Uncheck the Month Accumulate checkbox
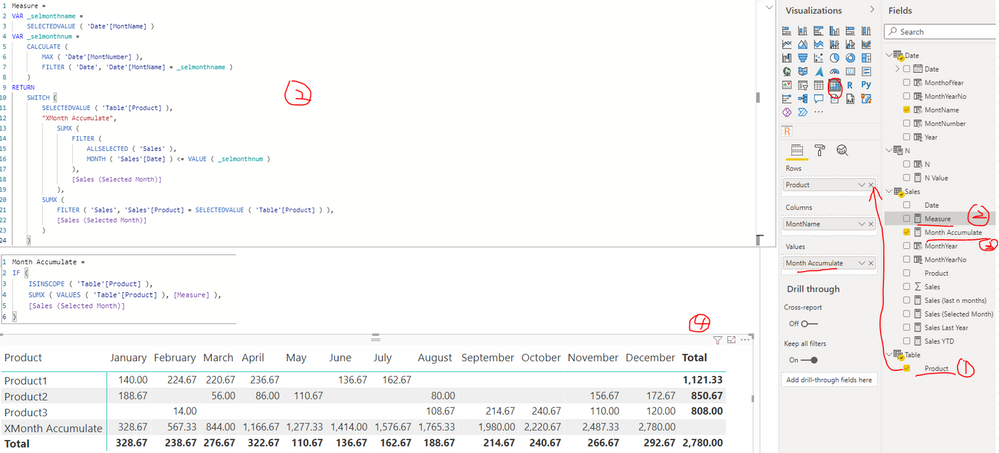The image size is (999, 453). pyautogui.click(x=907, y=233)
